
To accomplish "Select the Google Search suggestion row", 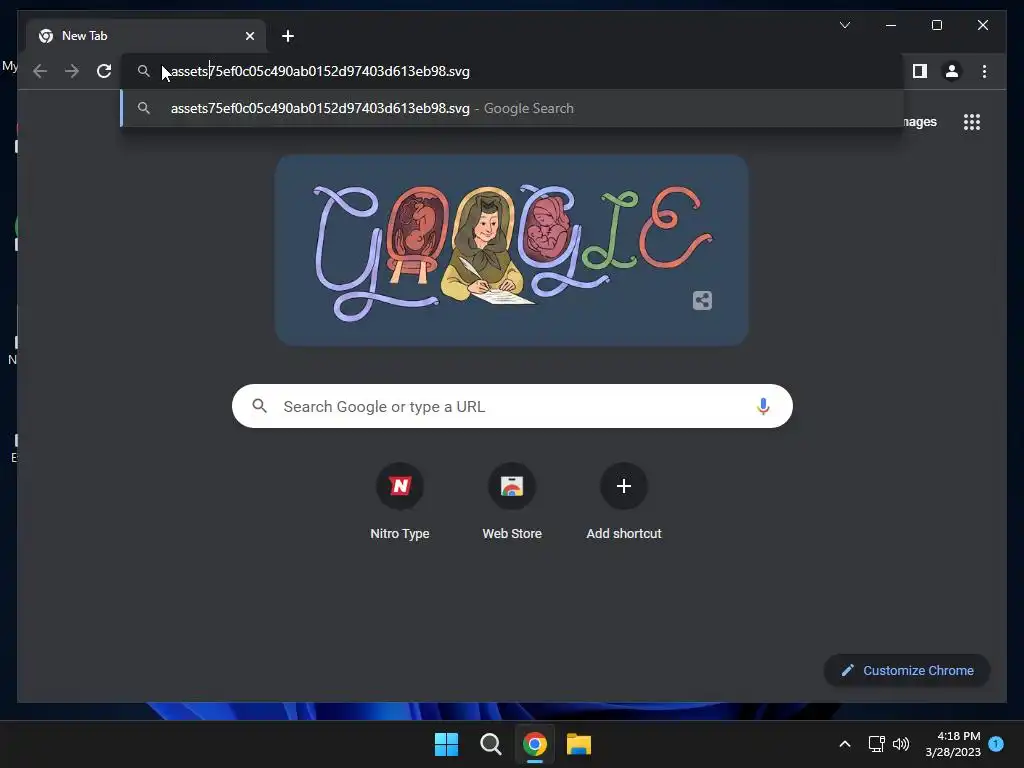I will [512, 108].
